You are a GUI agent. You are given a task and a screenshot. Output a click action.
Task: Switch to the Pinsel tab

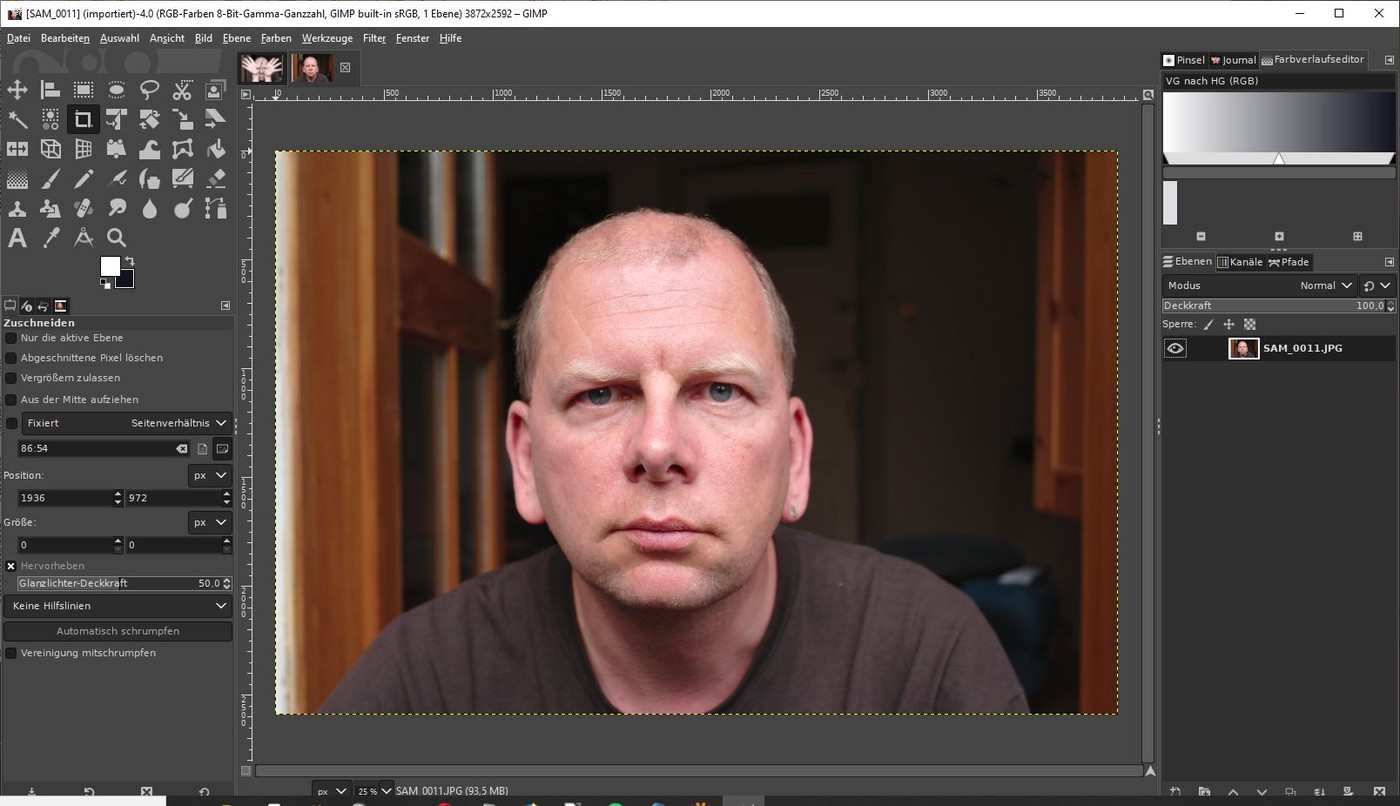click(1185, 60)
